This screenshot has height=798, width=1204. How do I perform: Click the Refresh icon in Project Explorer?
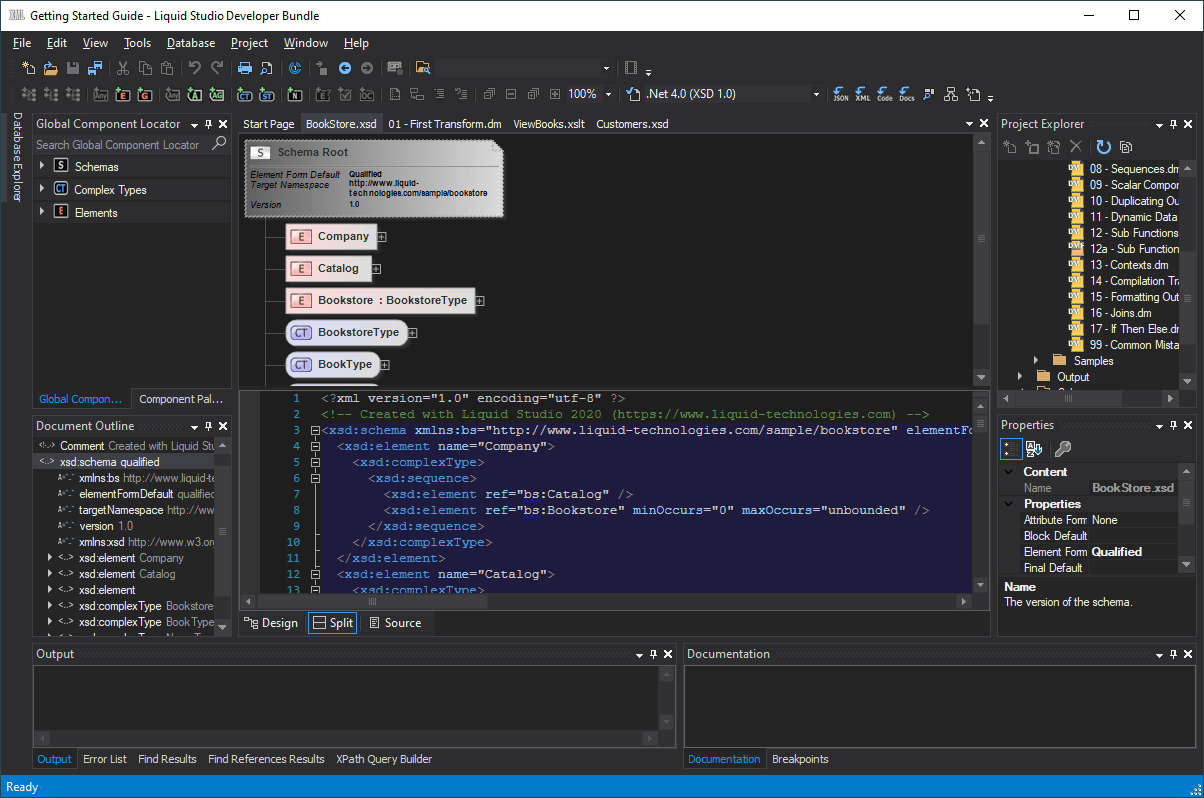coord(1104,147)
